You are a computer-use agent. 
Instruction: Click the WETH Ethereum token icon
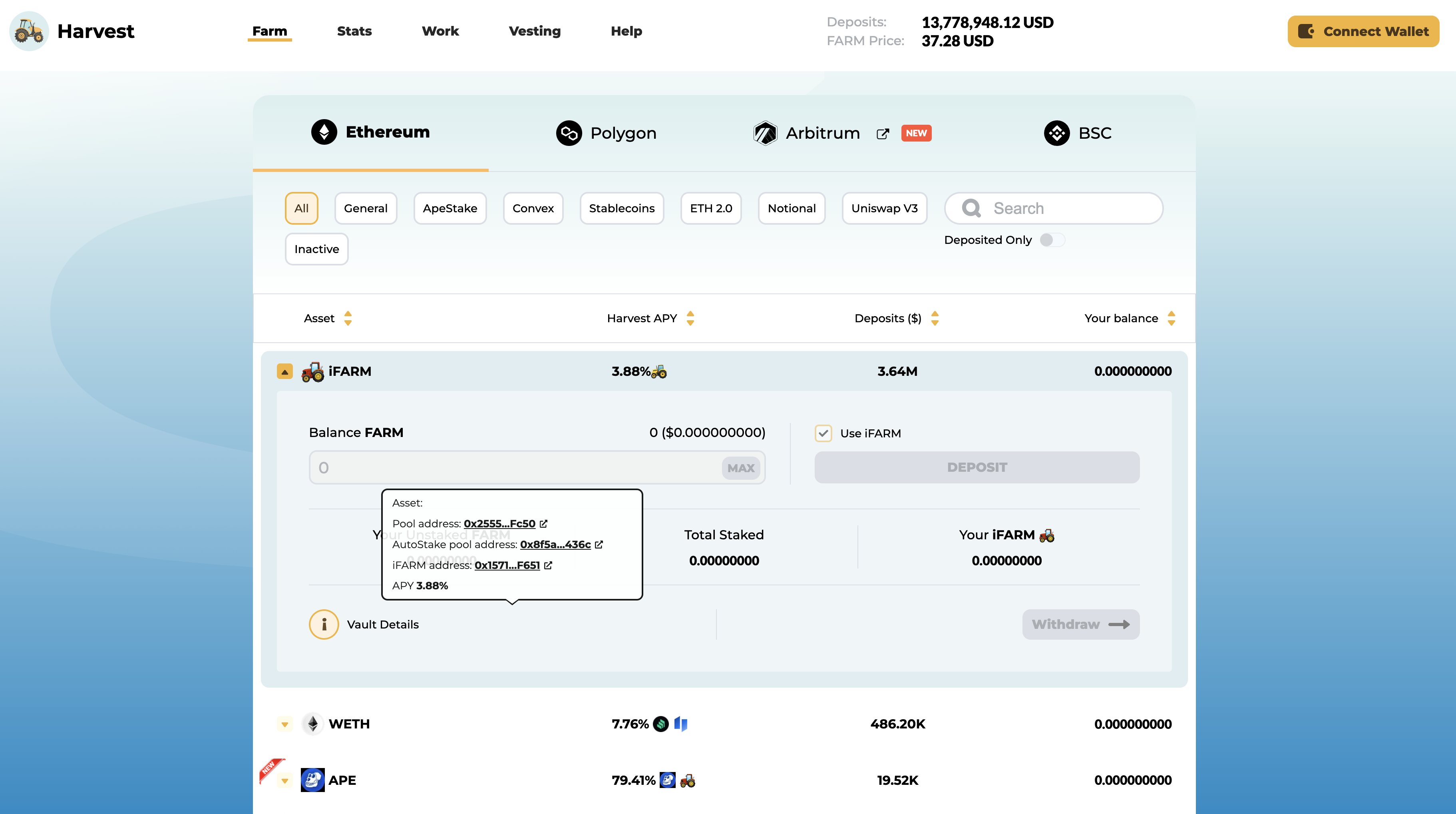click(x=312, y=724)
